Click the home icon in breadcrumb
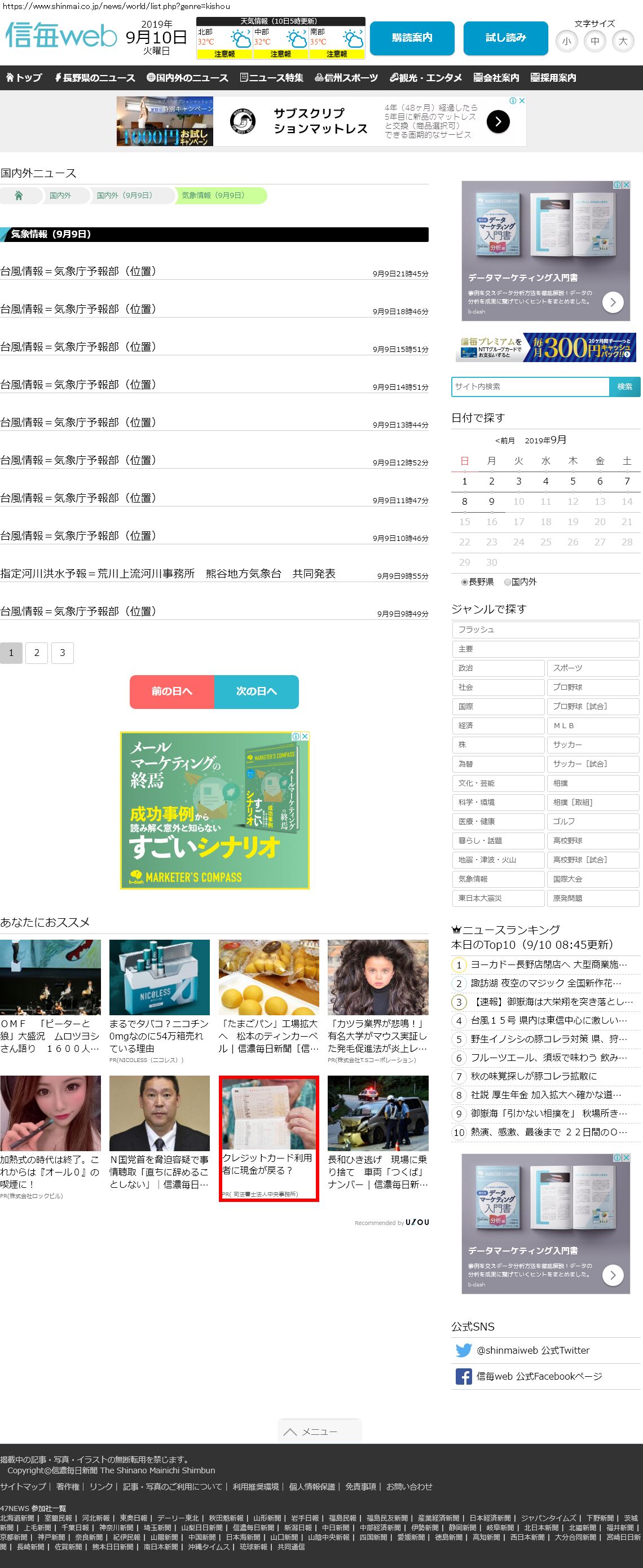The width and height of the screenshot is (643, 1568). pos(19,195)
